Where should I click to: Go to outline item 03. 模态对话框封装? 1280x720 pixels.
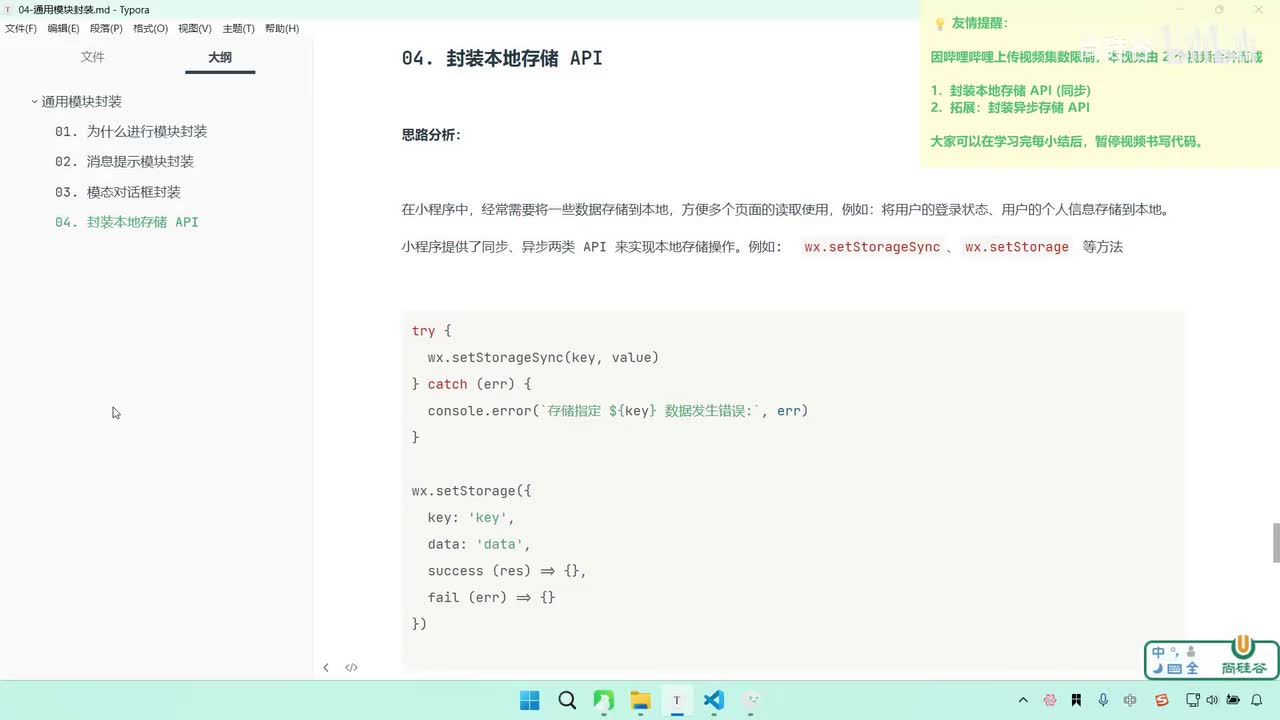(x=118, y=192)
